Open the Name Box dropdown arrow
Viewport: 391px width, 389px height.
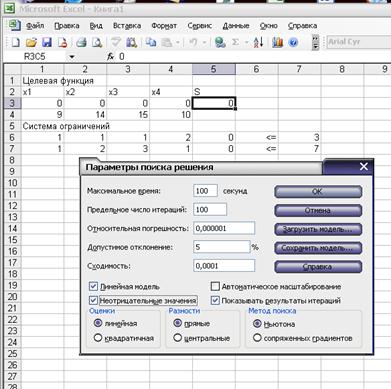(72, 57)
